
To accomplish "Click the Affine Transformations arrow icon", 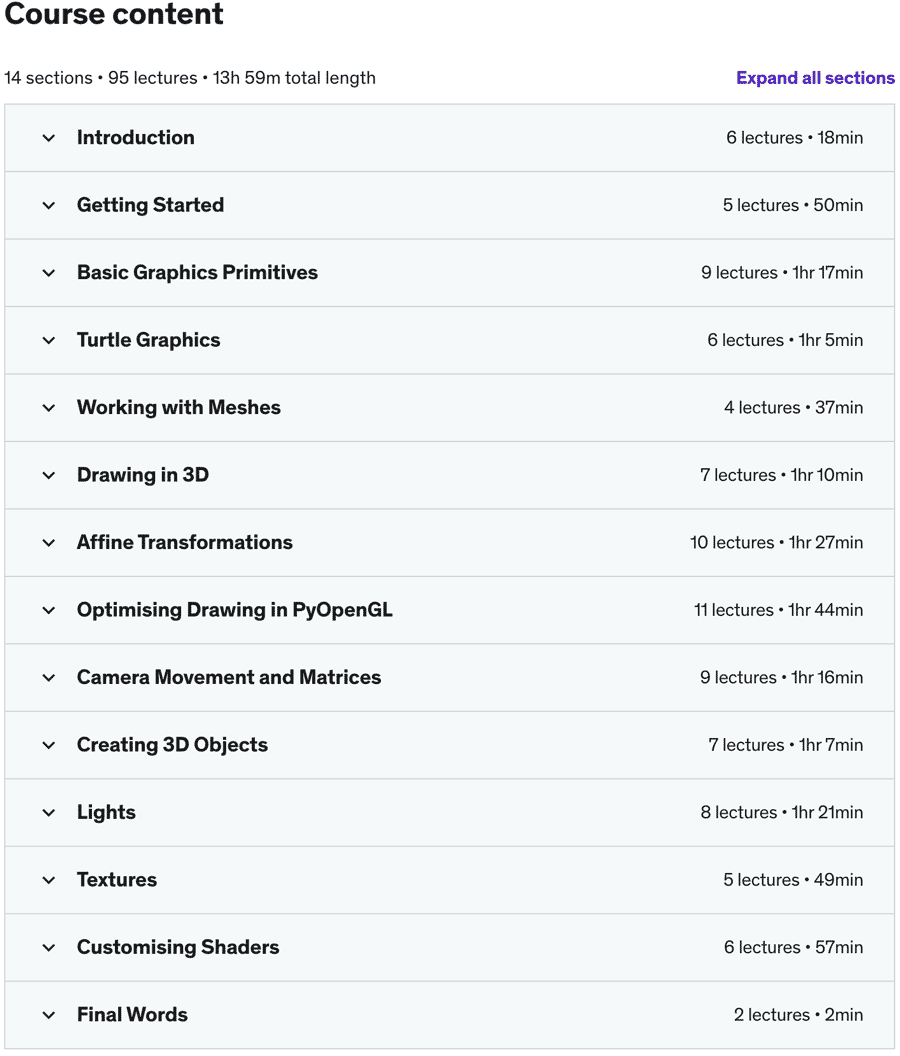I will pyautogui.click(x=49, y=543).
